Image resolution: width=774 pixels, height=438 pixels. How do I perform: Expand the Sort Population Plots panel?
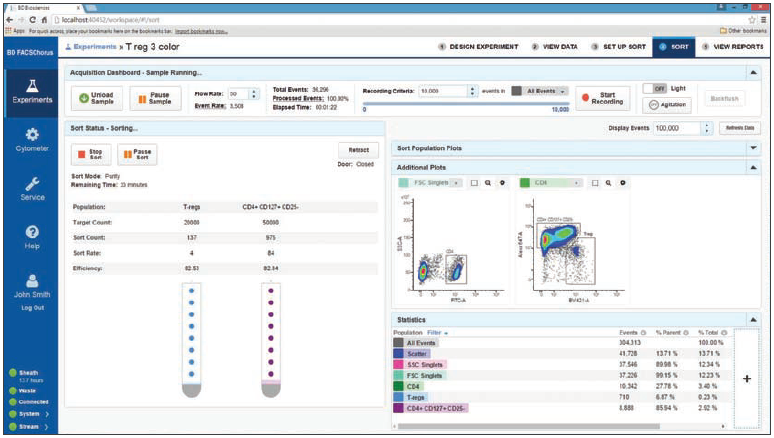753,148
